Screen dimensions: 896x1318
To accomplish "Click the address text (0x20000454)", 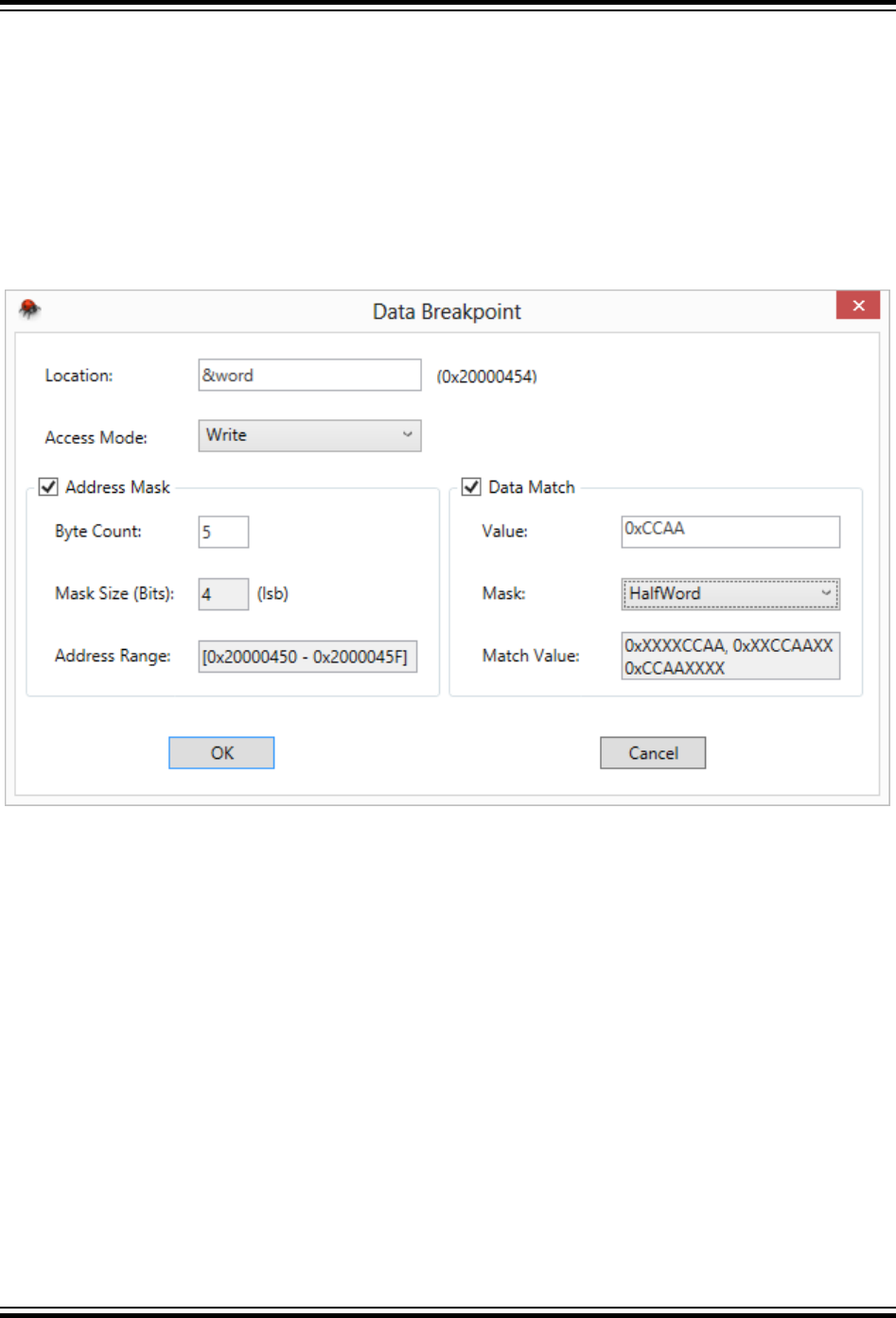I will (x=486, y=377).
